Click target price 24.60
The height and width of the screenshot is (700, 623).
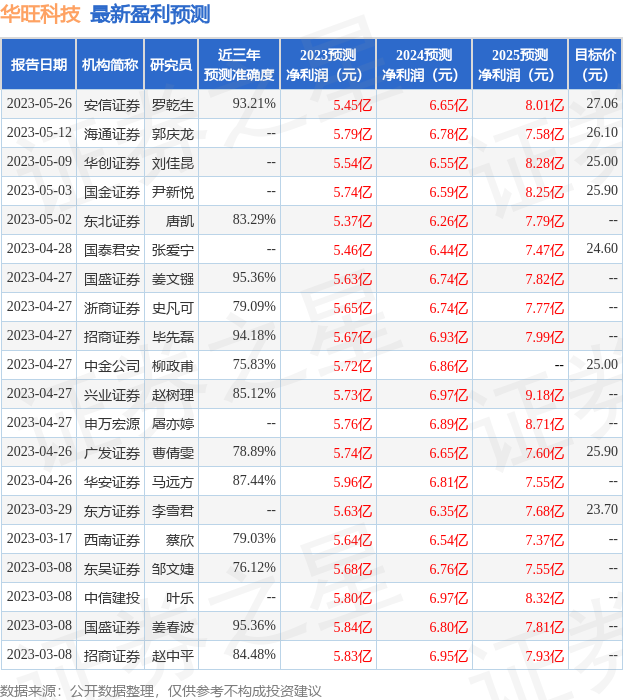[602, 249]
